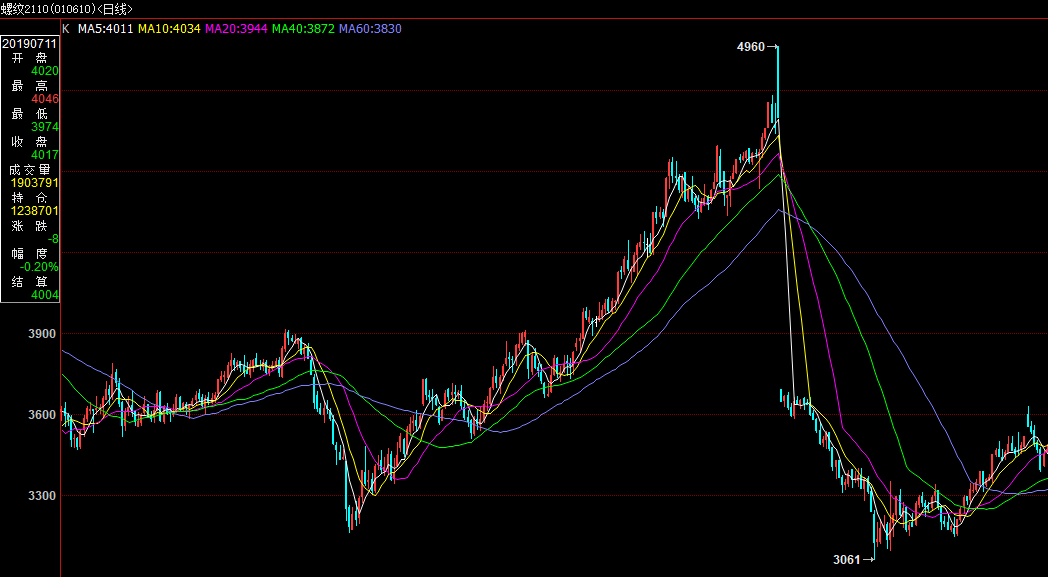Click the chart title 螺纹2110(010610)<日线>
The height and width of the screenshot is (577, 1048).
pyautogui.click(x=66, y=9)
